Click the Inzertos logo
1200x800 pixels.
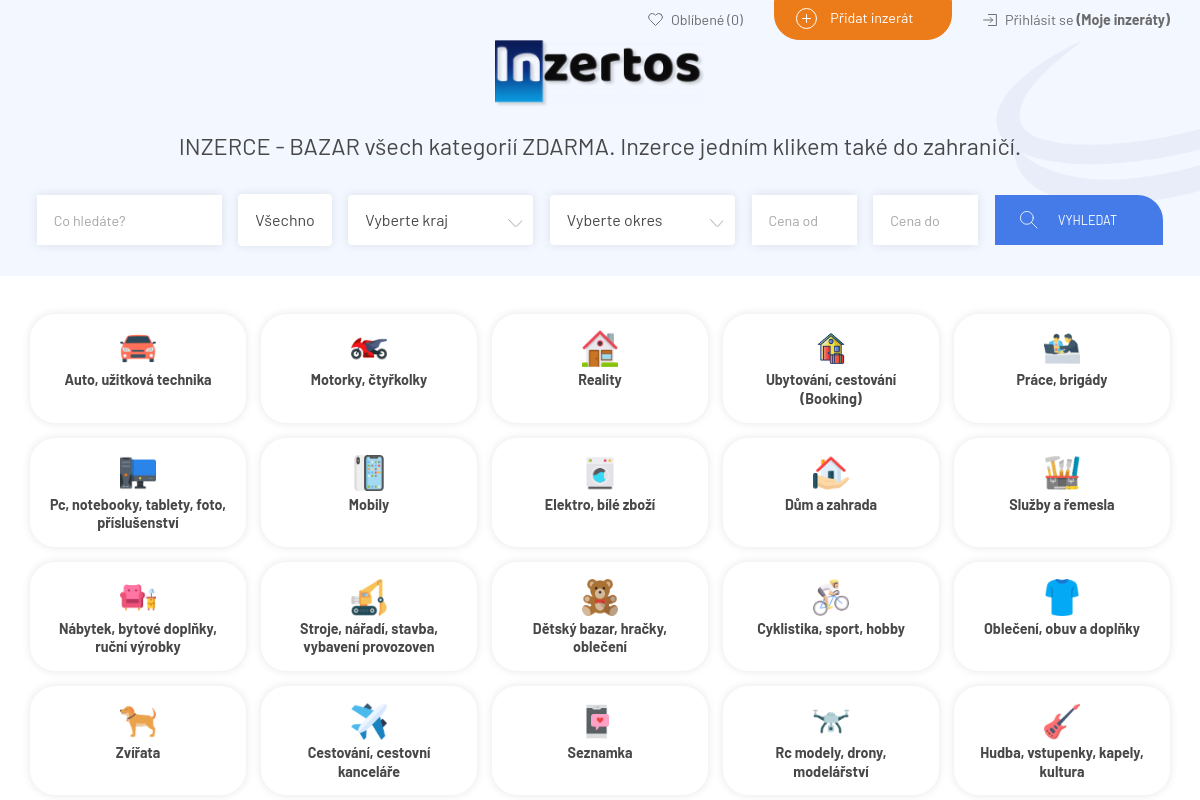pos(597,71)
